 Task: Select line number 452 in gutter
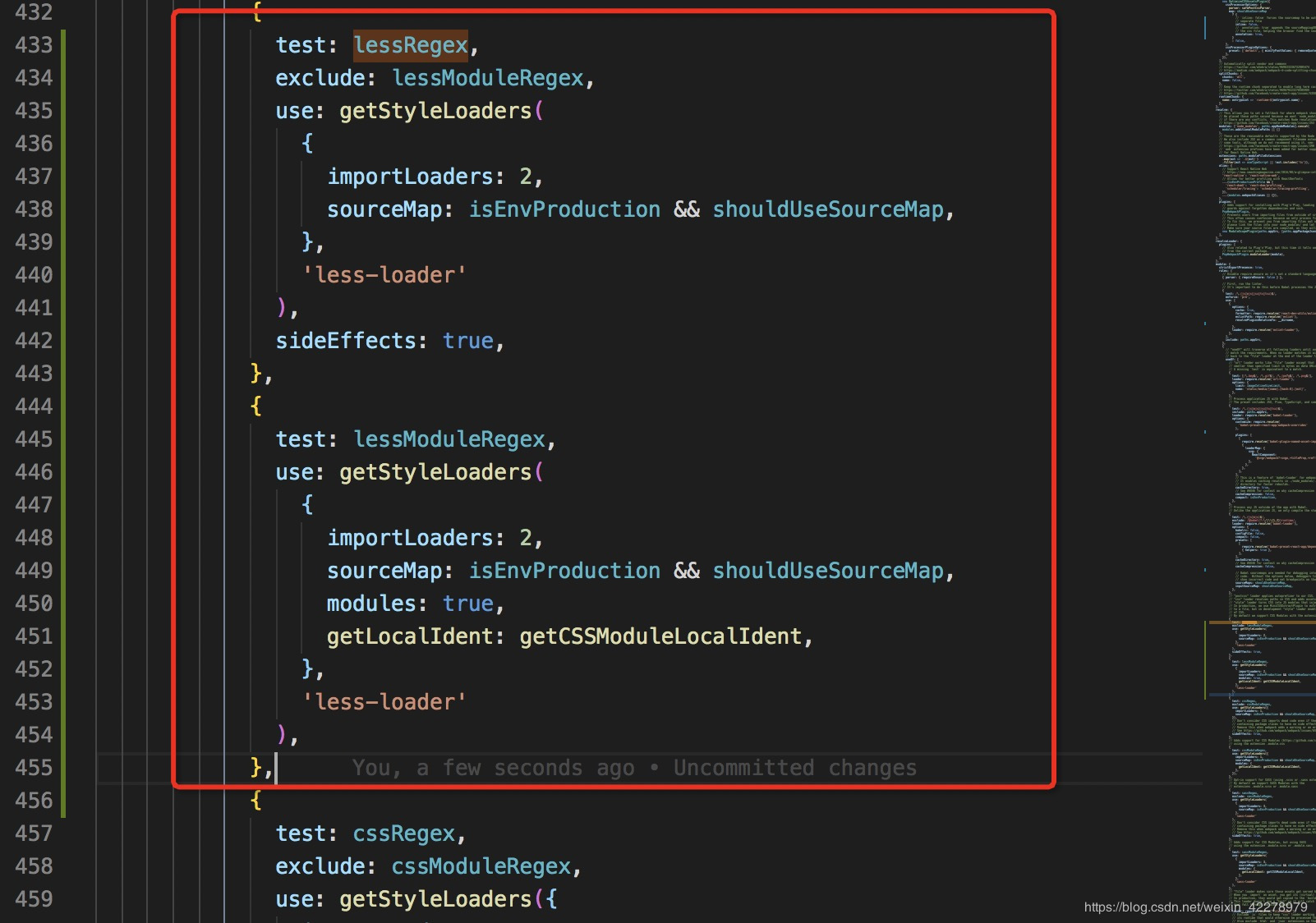click(34, 669)
